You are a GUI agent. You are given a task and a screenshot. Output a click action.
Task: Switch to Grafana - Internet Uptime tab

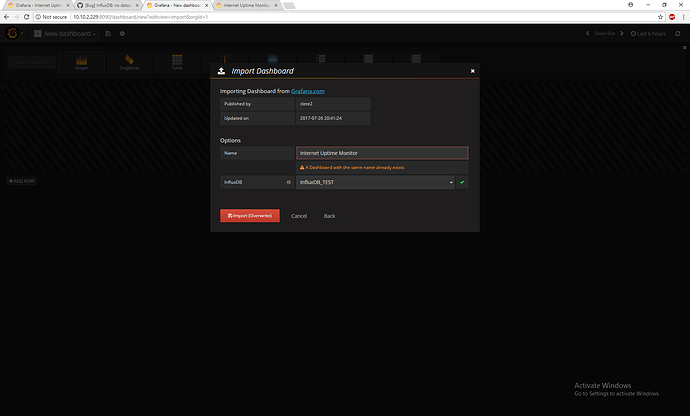pyautogui.click(x=38, y=5)
